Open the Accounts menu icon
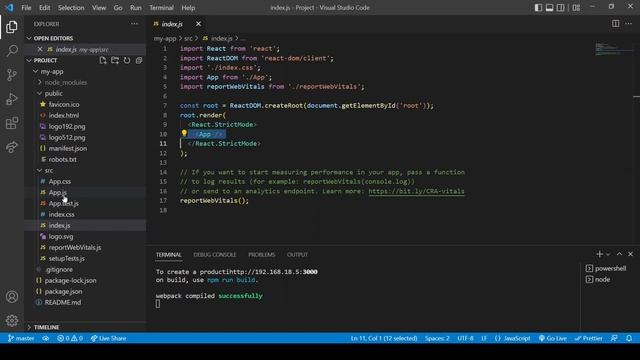Viewport: 640px width, 360px height. click(12, 297)
